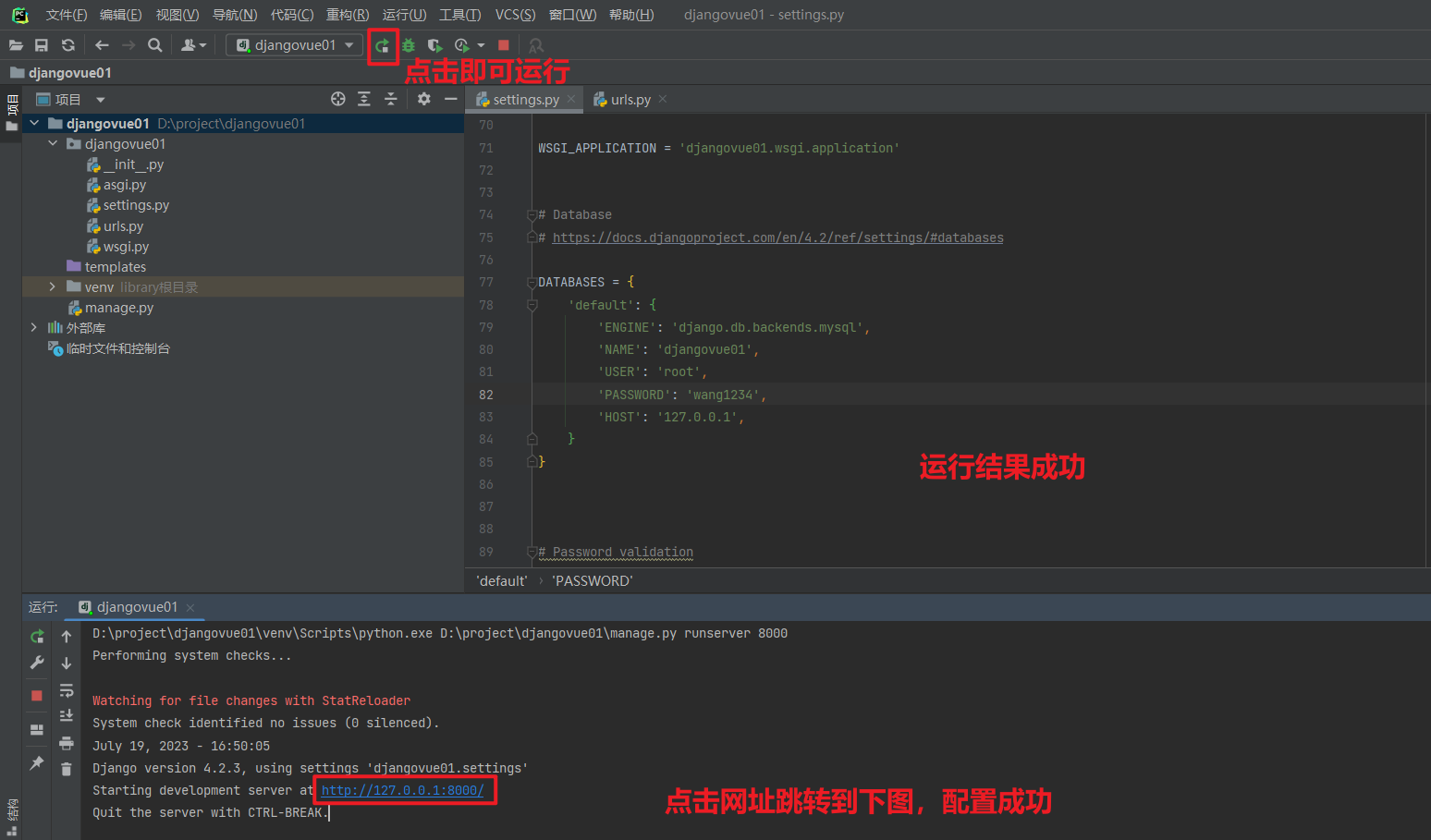Toggle pin tab in the Run panel
This screenshot has width=1431, height=840.
(37, 763)
